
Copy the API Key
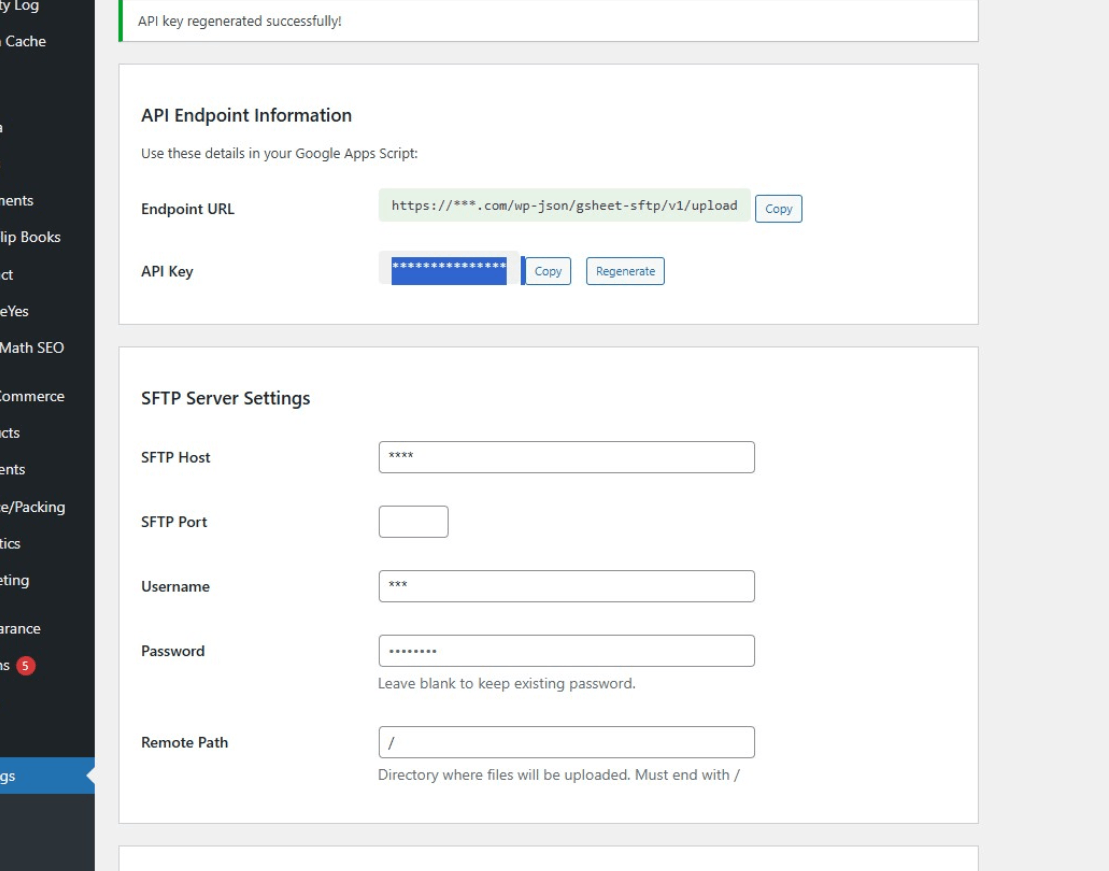(x=548, y=271)
